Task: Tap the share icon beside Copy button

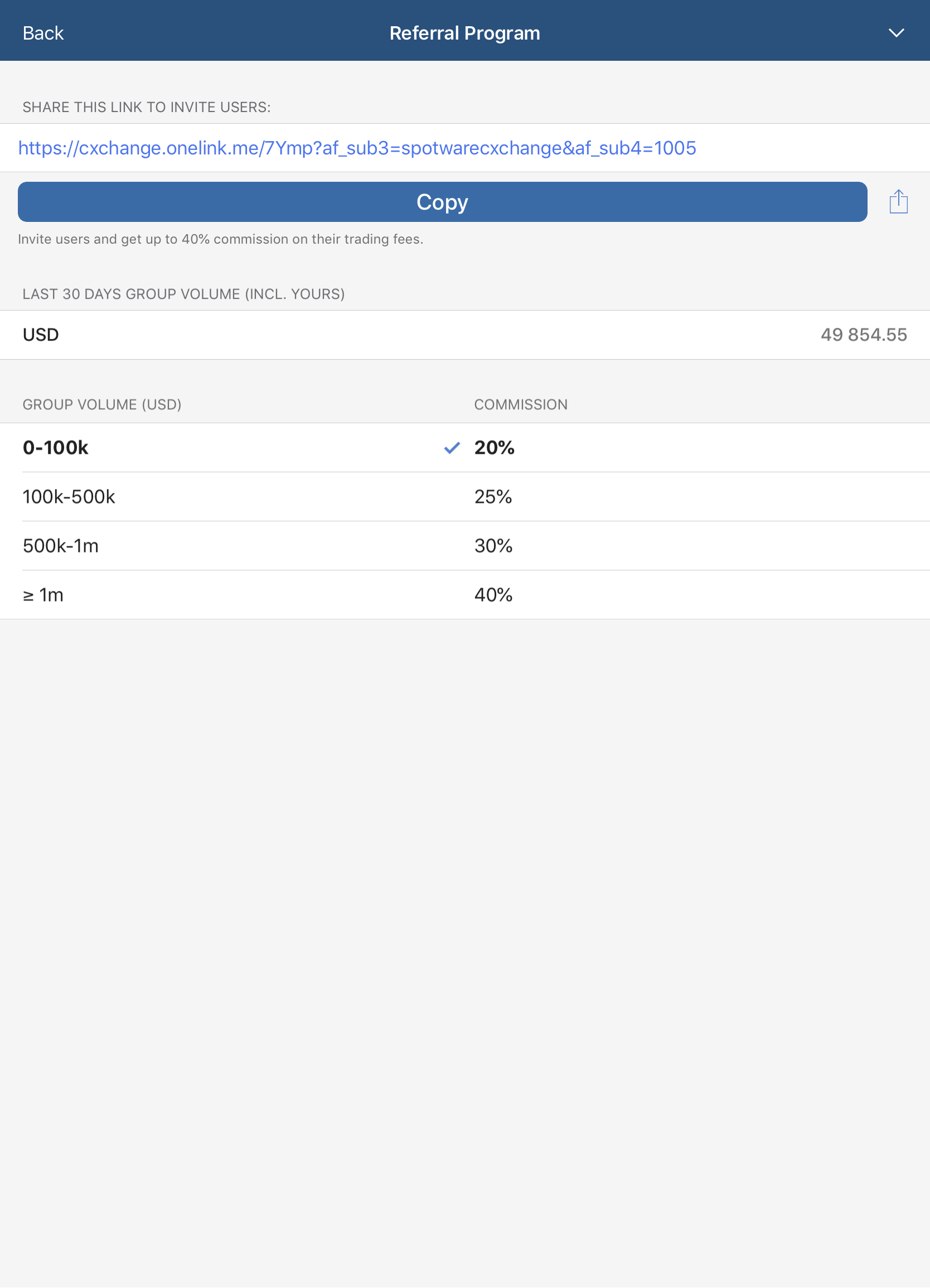Action: (898, 202)
